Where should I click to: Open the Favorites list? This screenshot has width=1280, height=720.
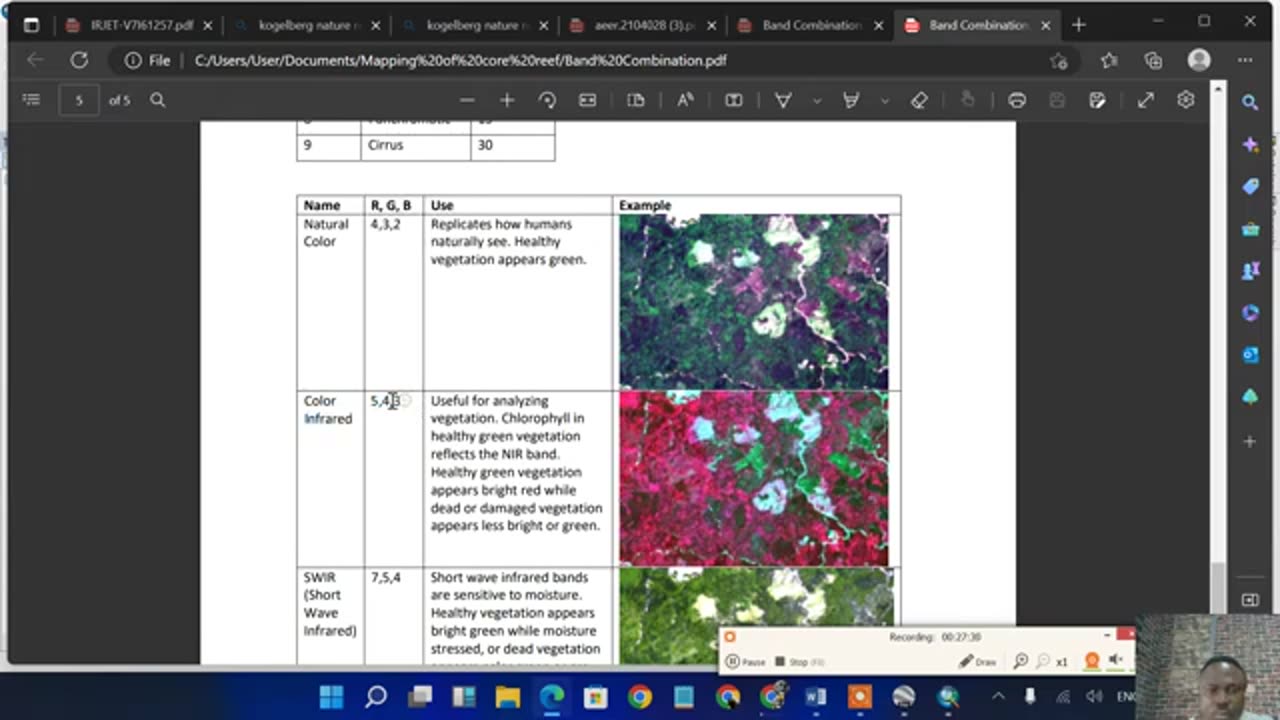pyautogui.click(x=1109, y=61)
